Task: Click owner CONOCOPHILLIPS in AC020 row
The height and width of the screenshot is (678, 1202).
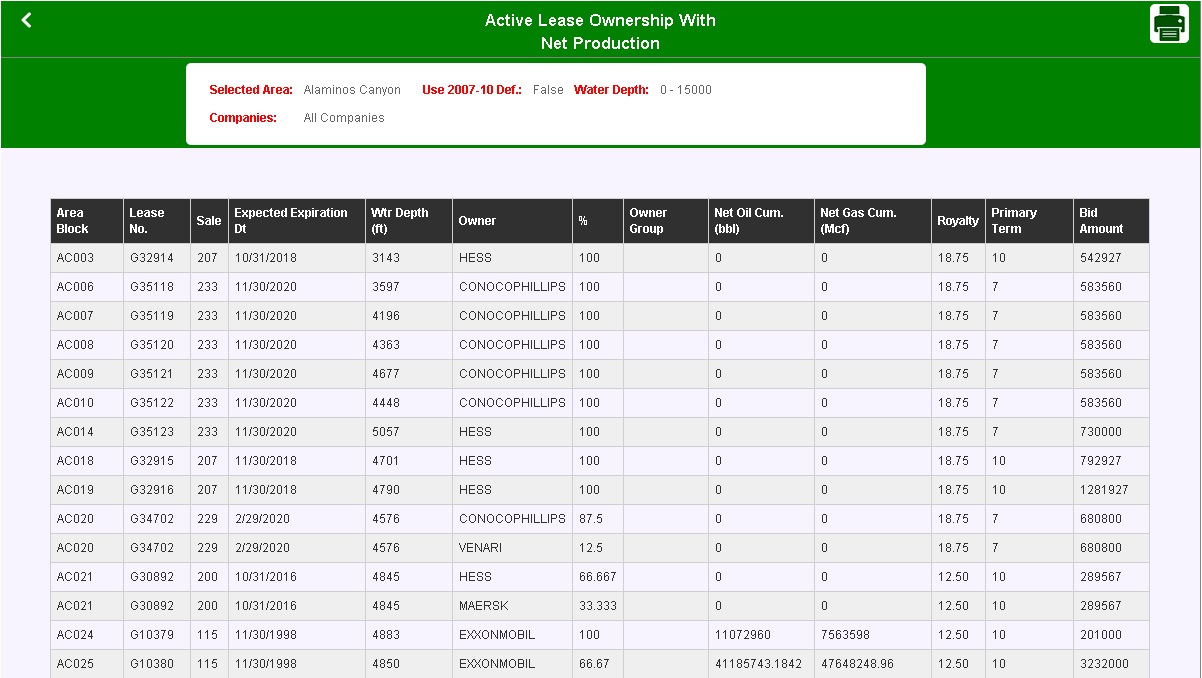Action: coord(512,519)
